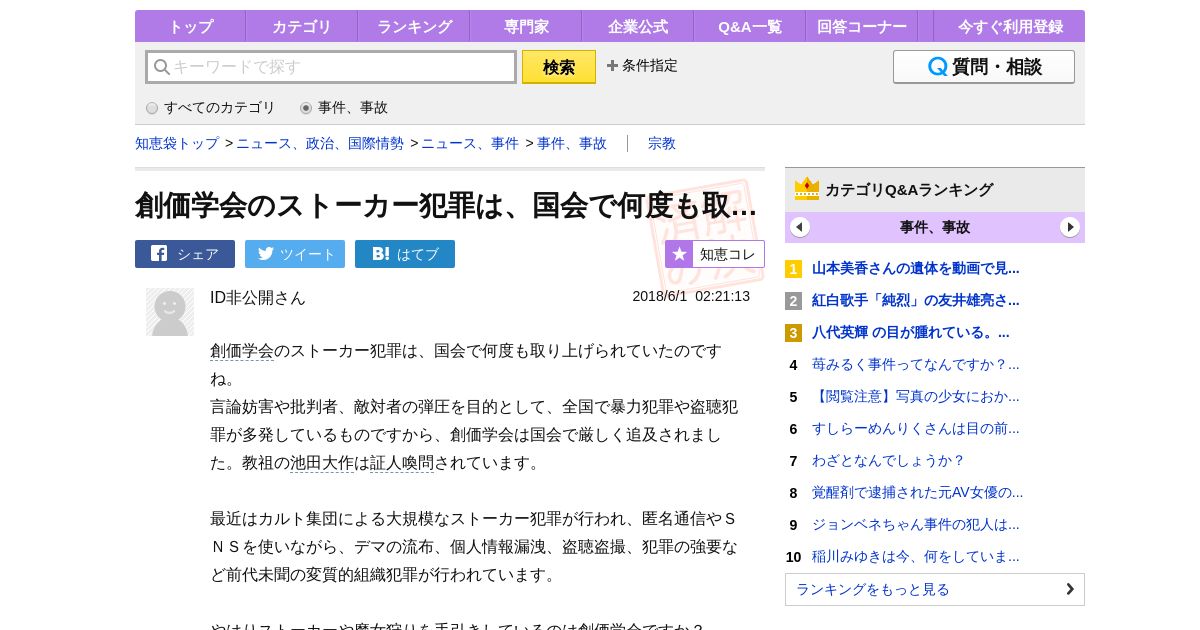Open the 専門家 tab

pos(526,27)
